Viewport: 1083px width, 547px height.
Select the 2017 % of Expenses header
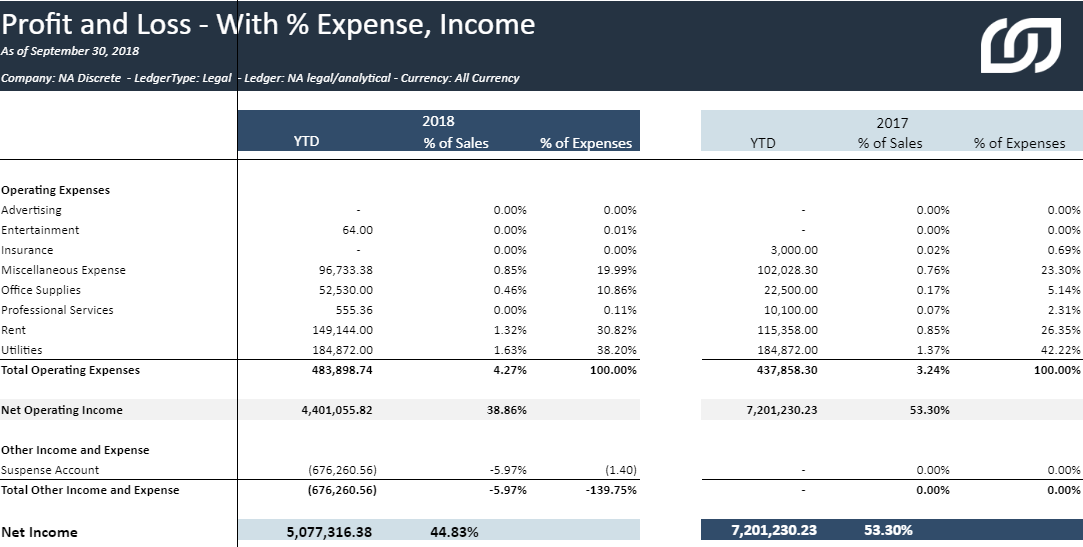click(1019, 143)
